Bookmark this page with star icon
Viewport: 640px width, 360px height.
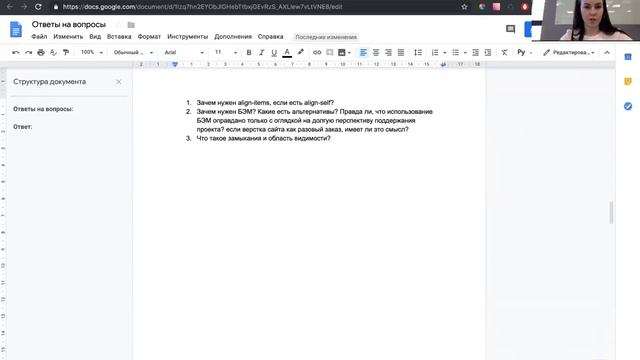[464, 7]
